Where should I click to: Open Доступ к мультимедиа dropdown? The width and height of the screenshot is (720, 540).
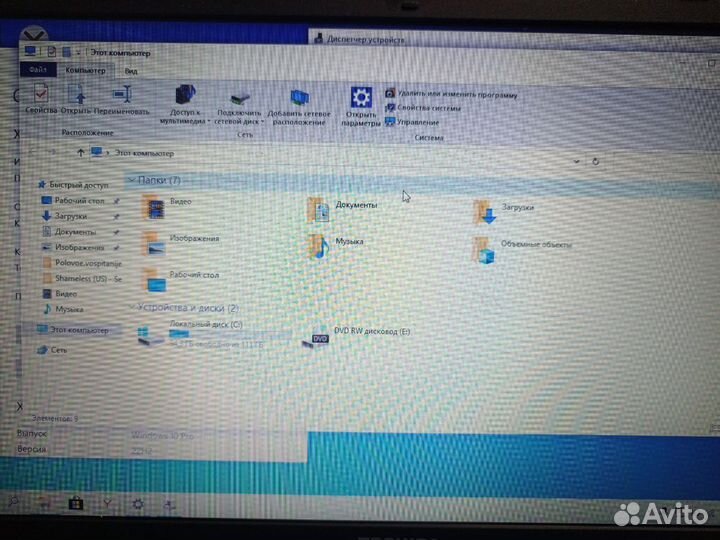[185, 104]
